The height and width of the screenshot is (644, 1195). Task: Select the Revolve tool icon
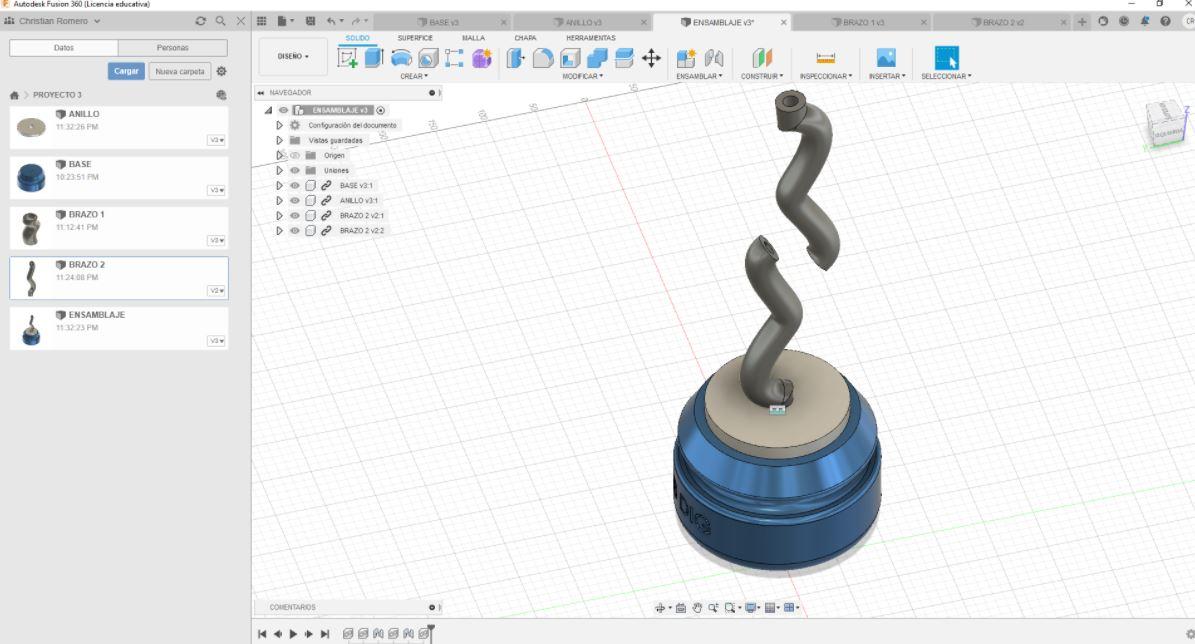[x=401, y=58]
